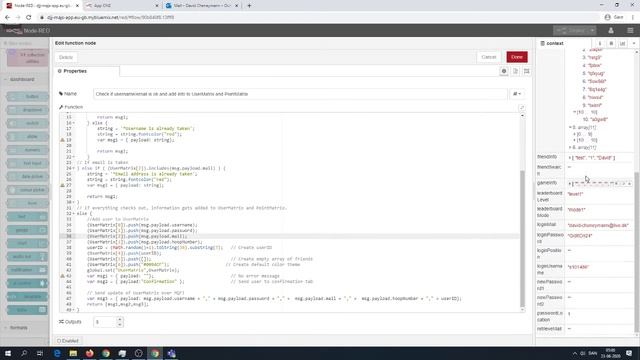Open the debug sidebar tab icon
The height and width of the screenshot is (360, 640).
(611, 43)
